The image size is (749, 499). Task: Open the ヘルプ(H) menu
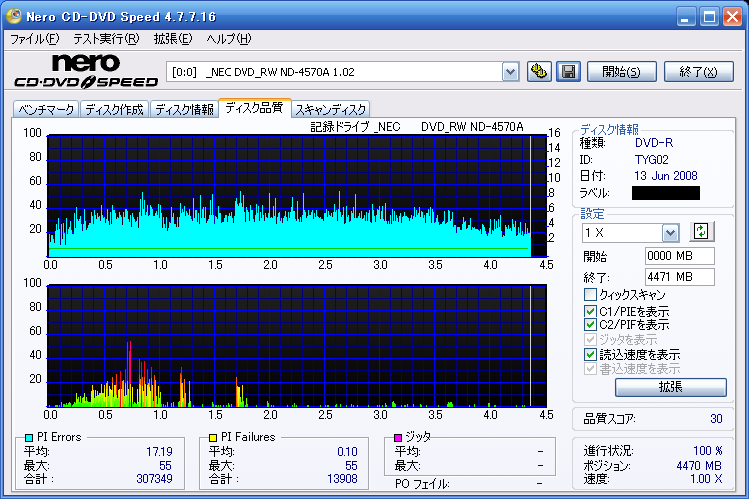(228, 39)
